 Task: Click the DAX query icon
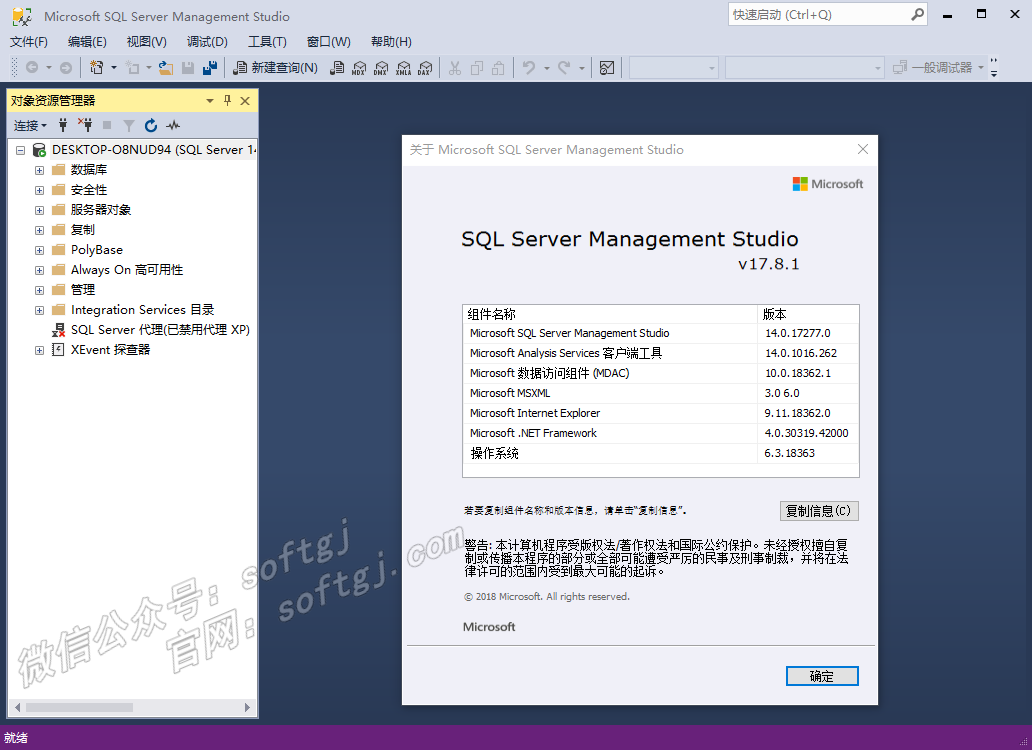tap(425, 67)
